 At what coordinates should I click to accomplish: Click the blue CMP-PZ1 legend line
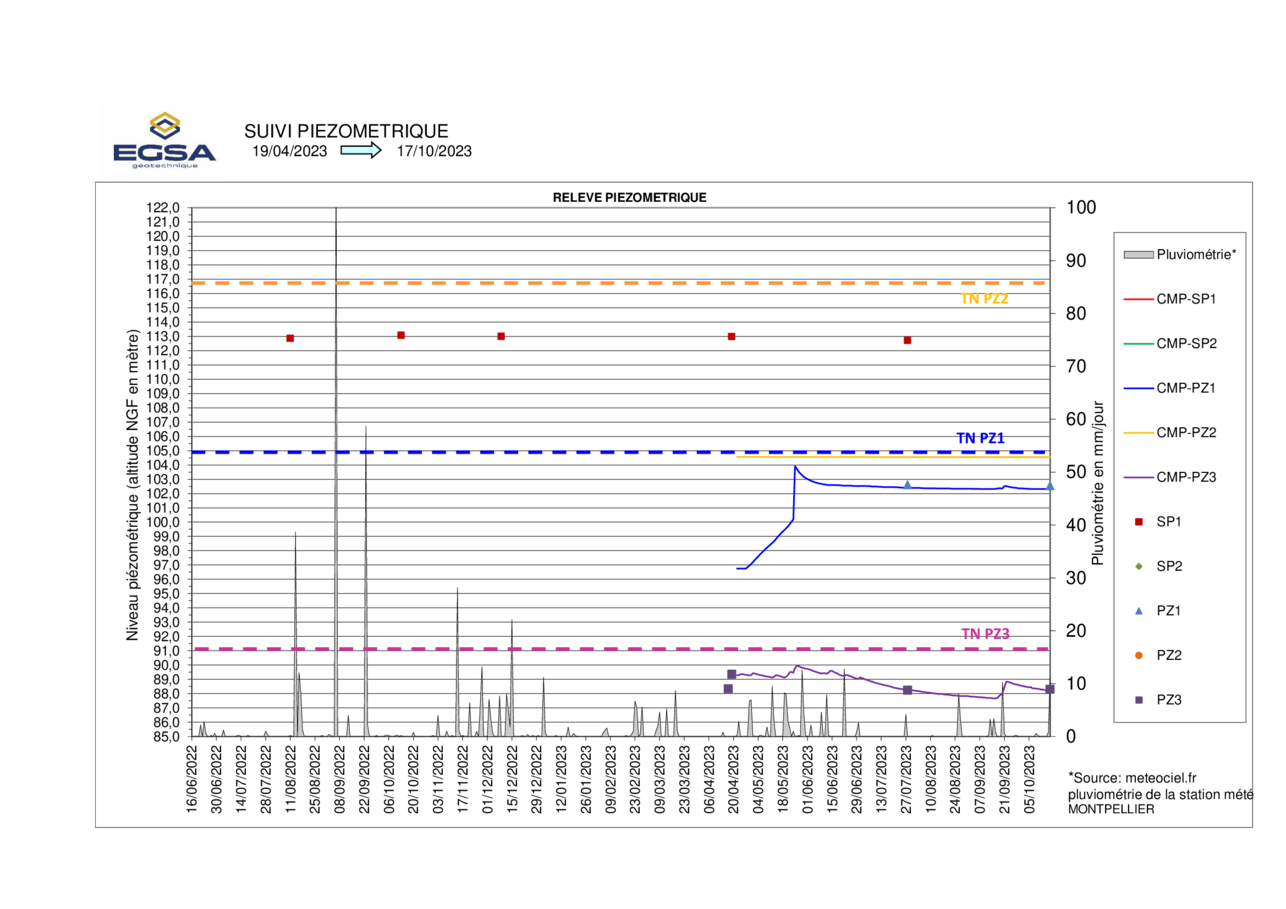coord(1137,388)
